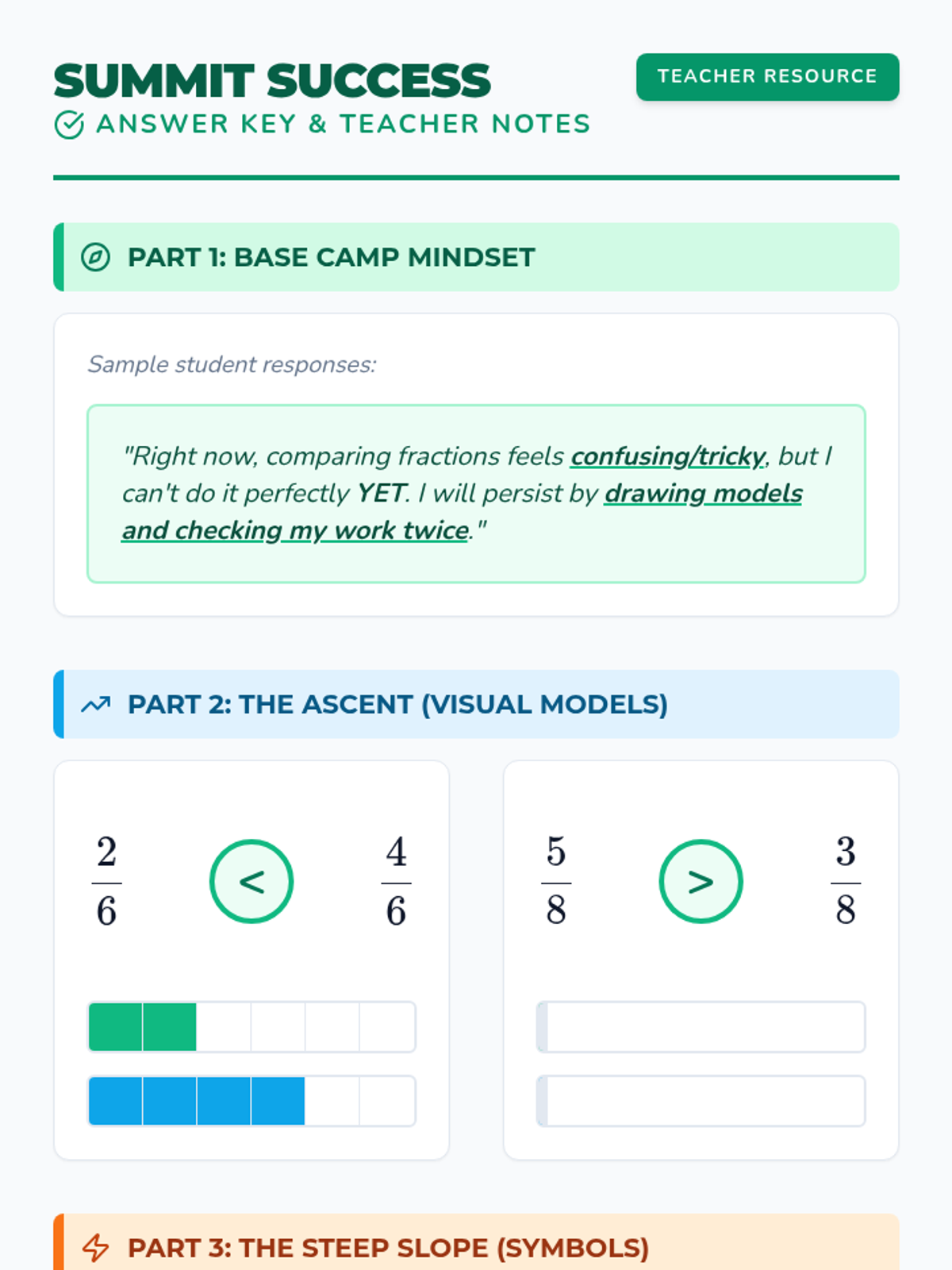Screen dimensions: 952x1270
Task: Click the fraction 5/8
Action: [x=556, y=881]
